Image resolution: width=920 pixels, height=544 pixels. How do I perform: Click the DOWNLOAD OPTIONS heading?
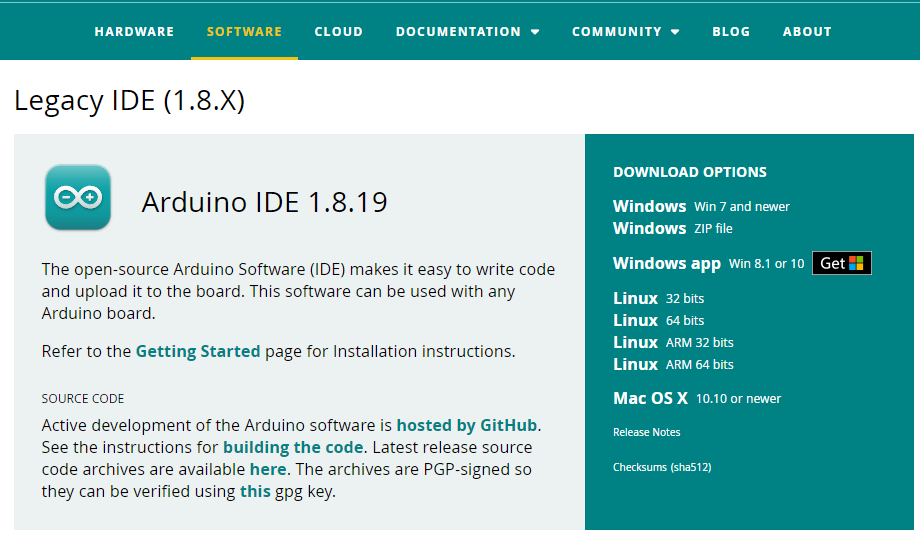tap(690, 172)
